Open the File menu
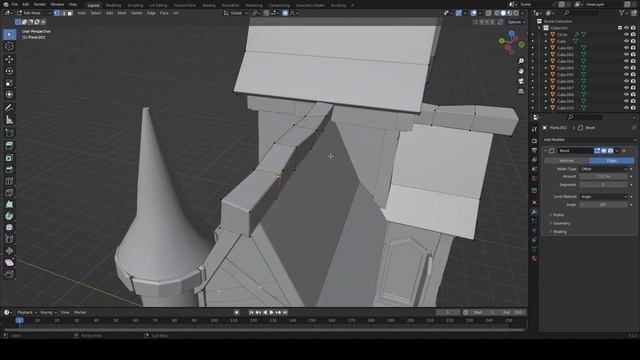640x360 pixels. pos(15,4)
